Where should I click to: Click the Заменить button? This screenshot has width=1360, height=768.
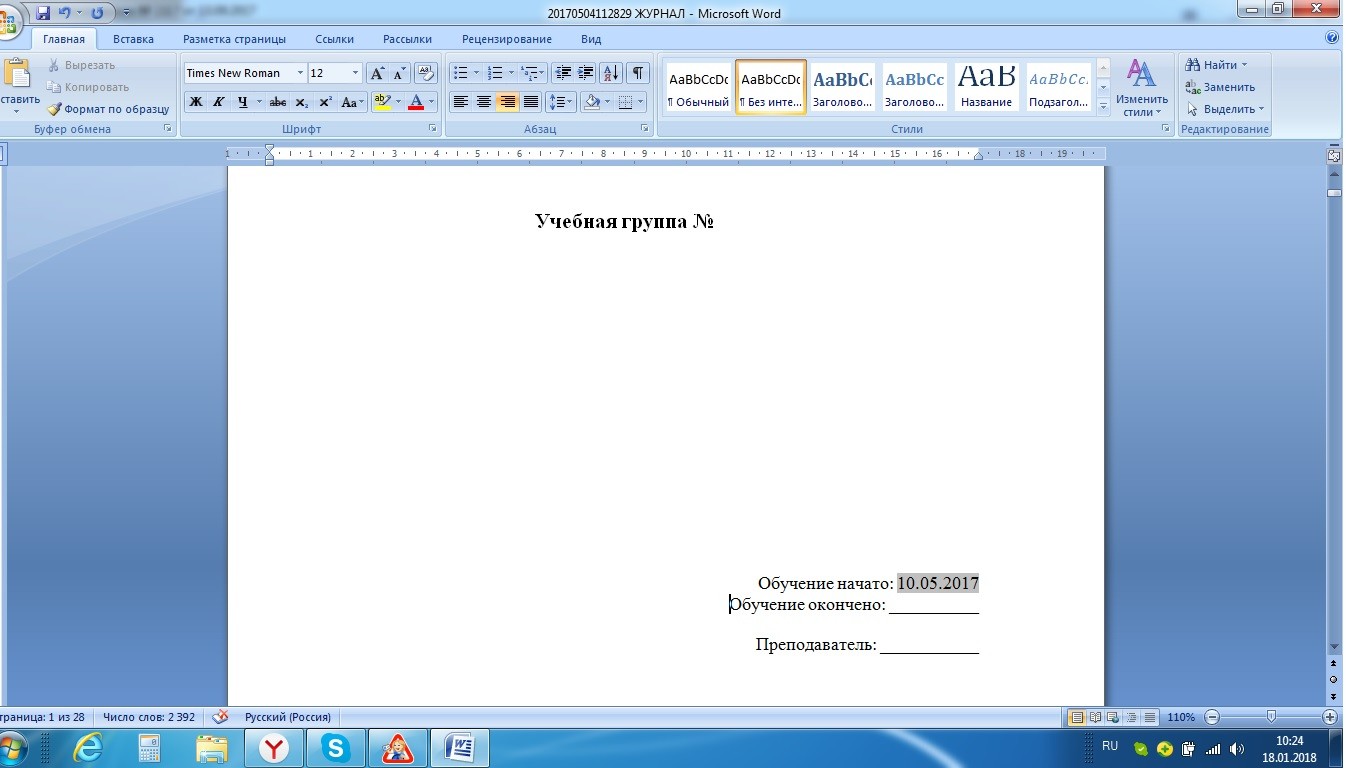pyautogui.click(x=1220, y=87)
